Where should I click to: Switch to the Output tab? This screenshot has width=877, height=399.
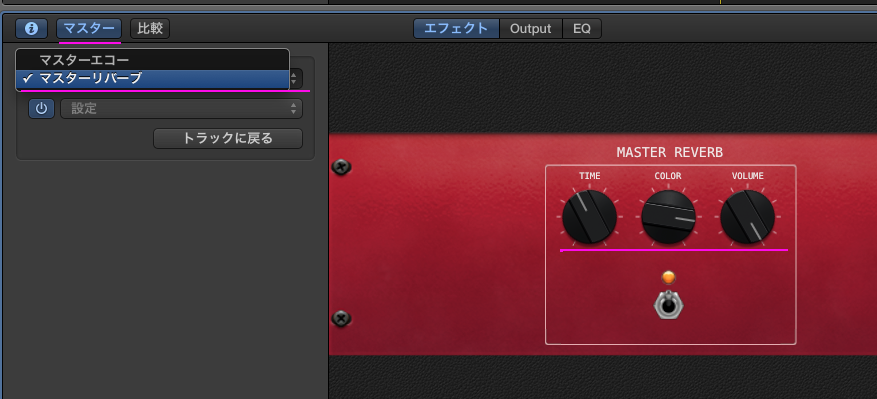click(x=531, y=29)
